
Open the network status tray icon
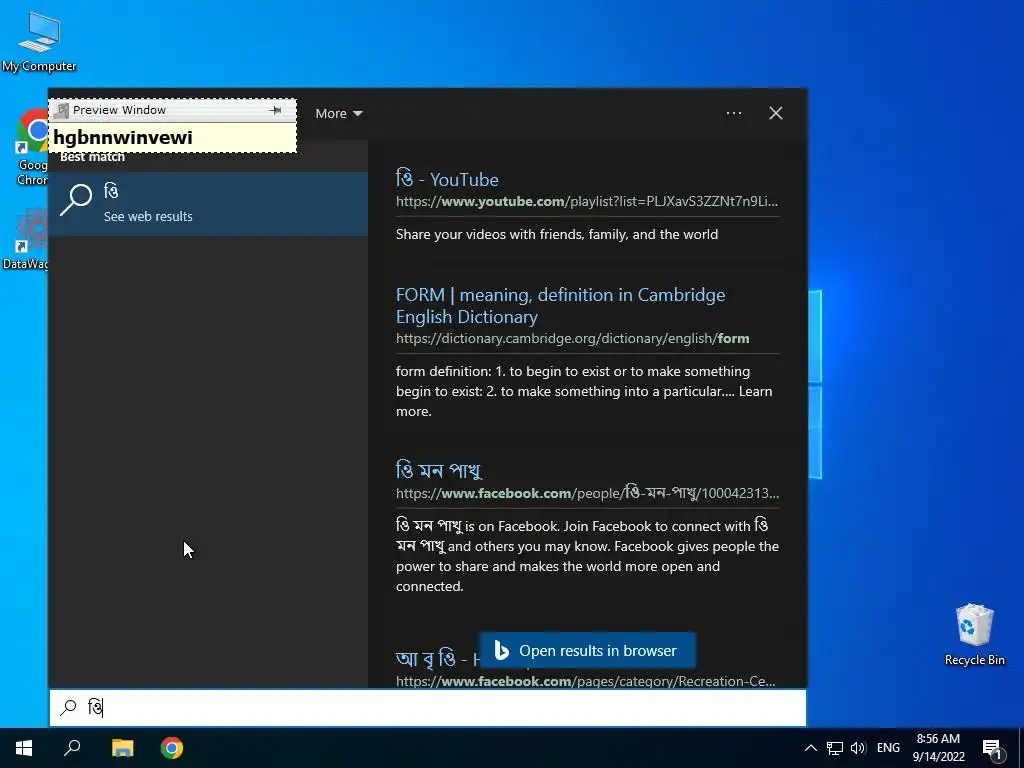click(835, 748)
